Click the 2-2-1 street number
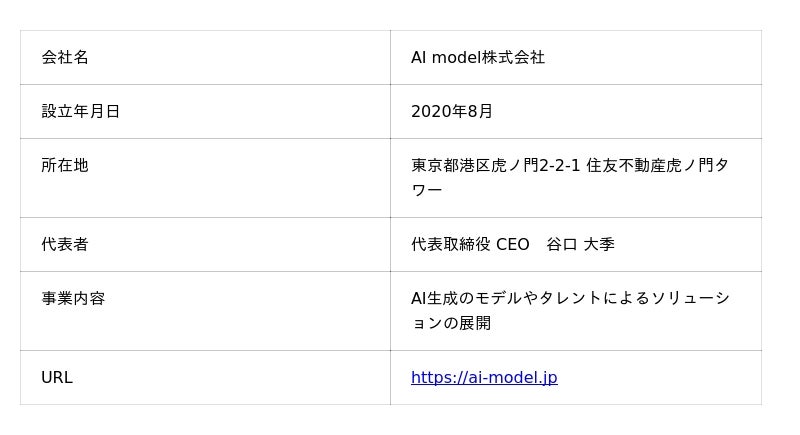This screenshot has width=800, height=435. pyautogui.click(x=560, y=166)
